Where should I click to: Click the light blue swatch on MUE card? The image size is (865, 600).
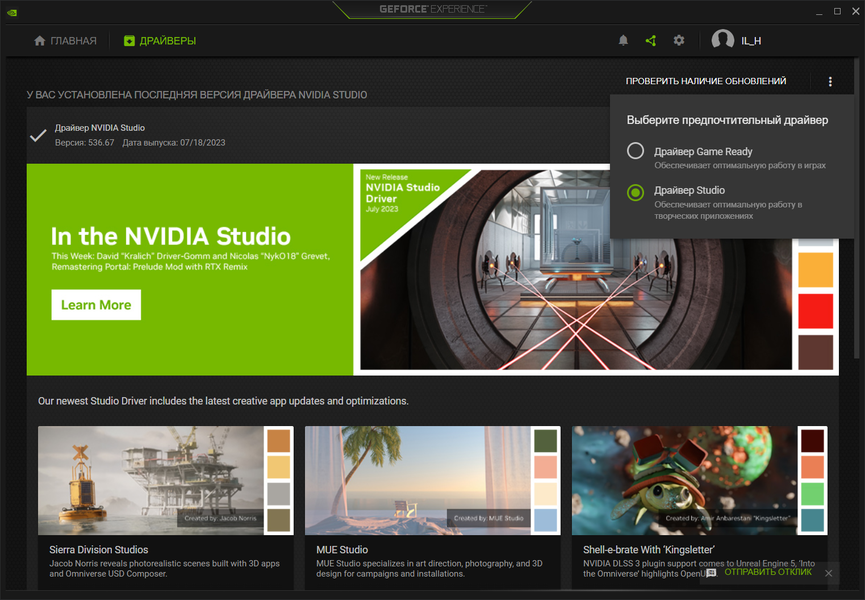click(x=546, y=520)
